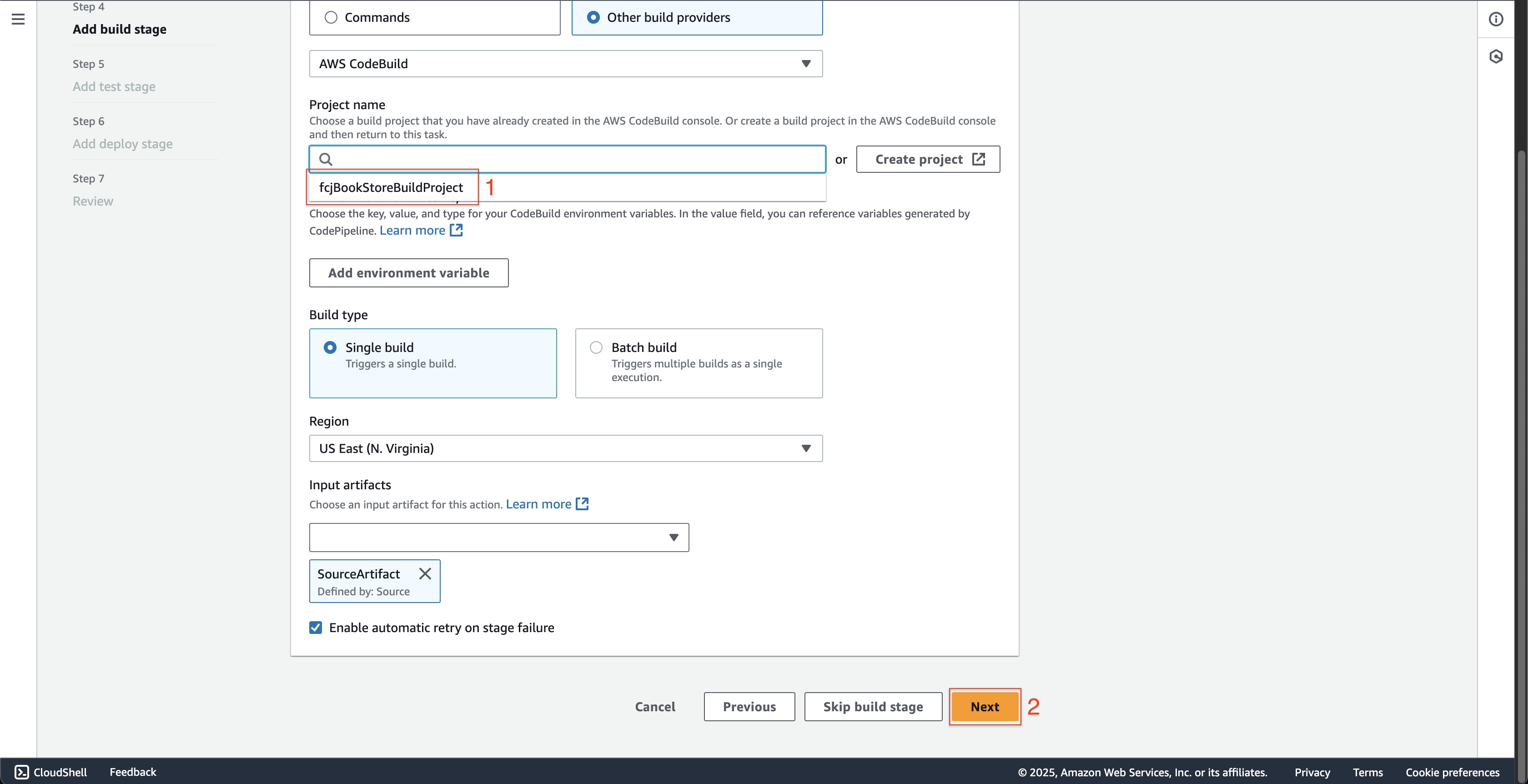This screenshot has width=1528, height=784.
Task: Click external-link icon beside environment variables Learn more
Action: [x=456, y=230]
